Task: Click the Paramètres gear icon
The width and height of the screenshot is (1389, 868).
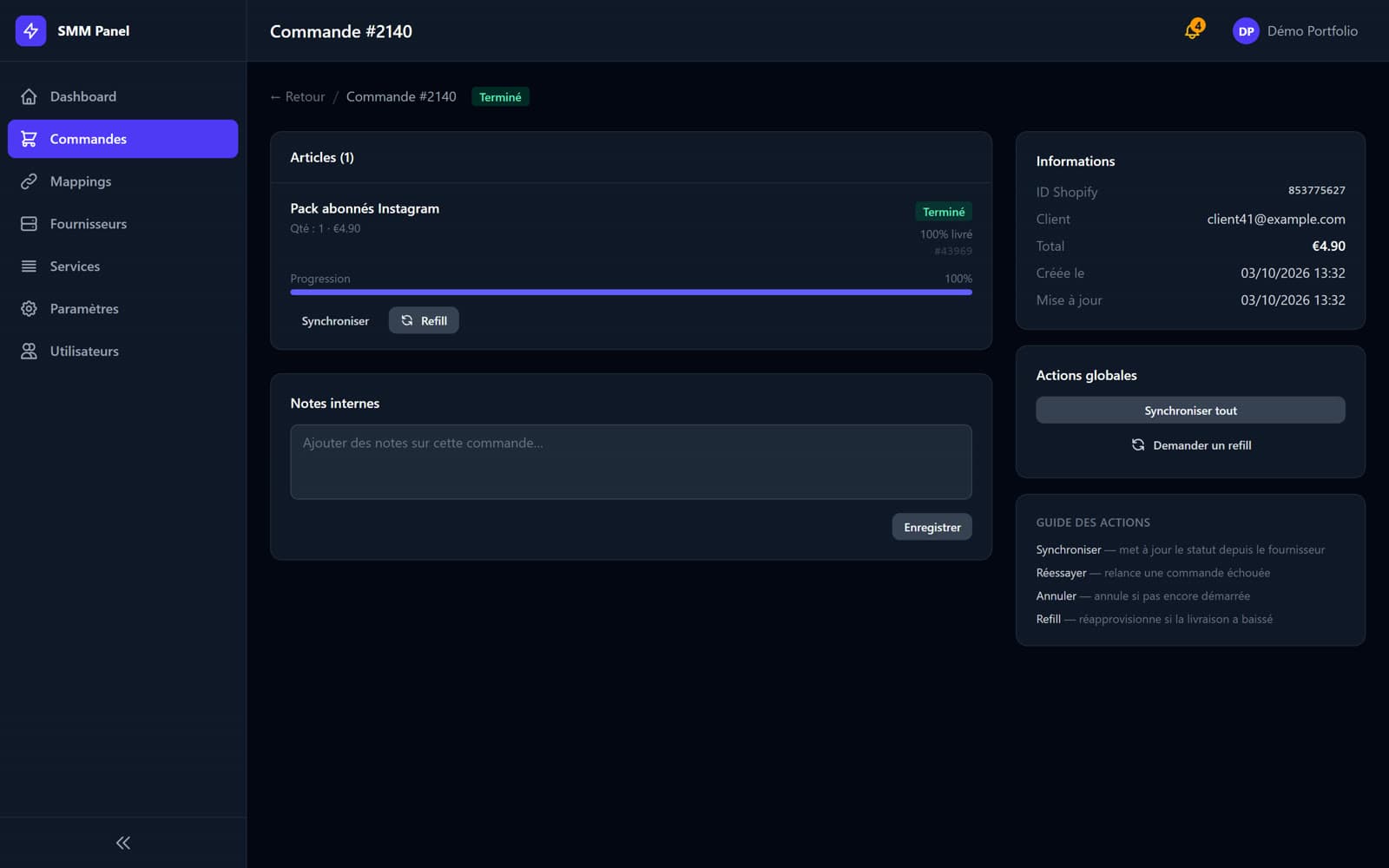Action: [x=29, y=309]
